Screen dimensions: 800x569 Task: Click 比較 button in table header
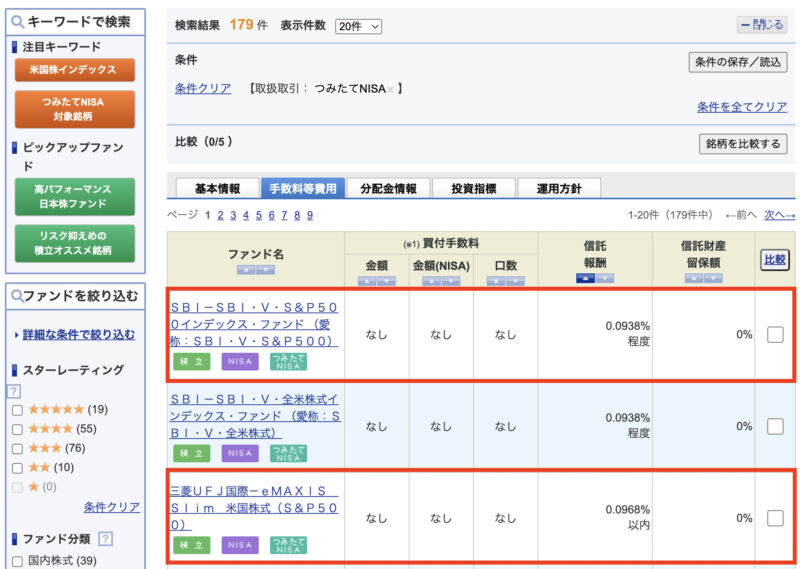(x=774, y=260)
